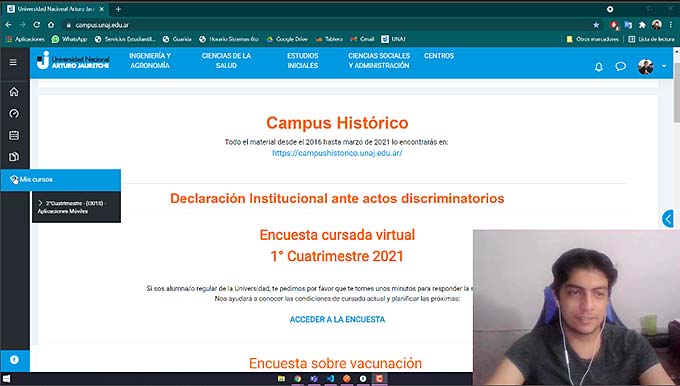Open the Otros marcadores folder
The height and width of the screenshot is (386, 680).
(592, 39)
